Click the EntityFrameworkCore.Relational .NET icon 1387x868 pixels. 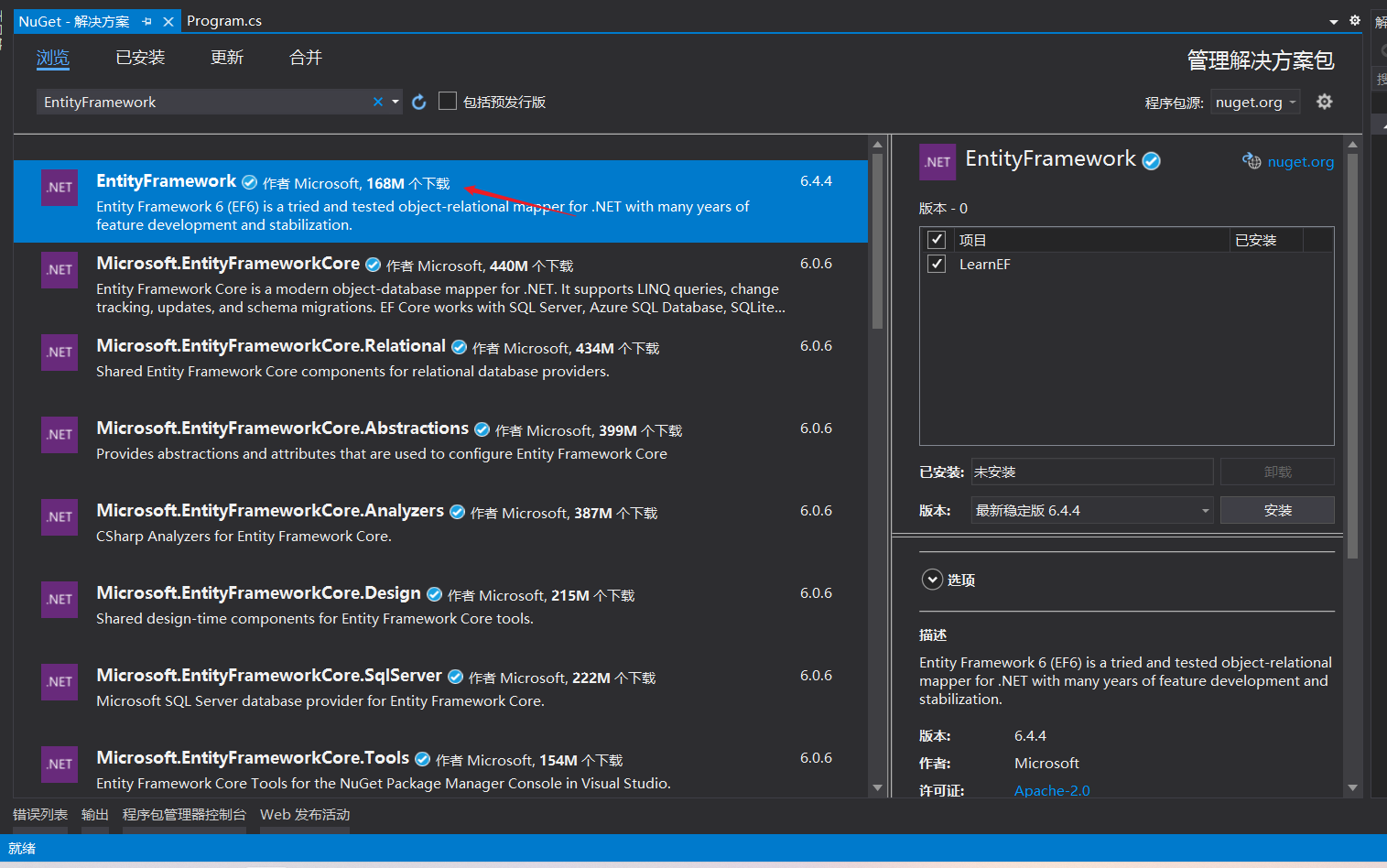[60, 353]
